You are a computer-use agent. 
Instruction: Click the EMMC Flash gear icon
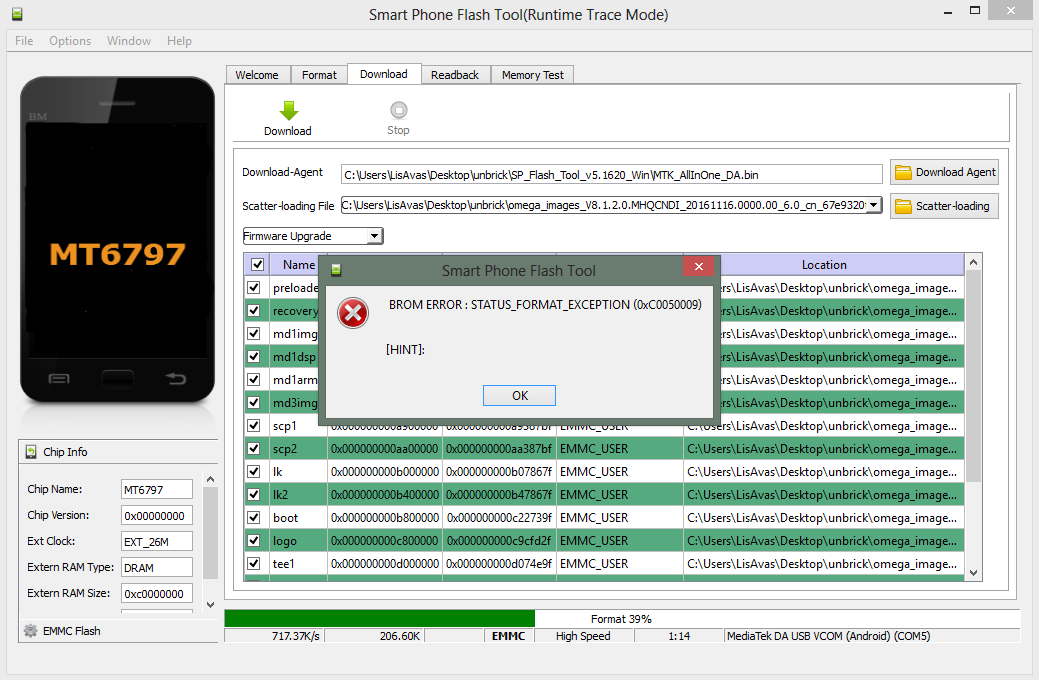(x=31, y=631)
